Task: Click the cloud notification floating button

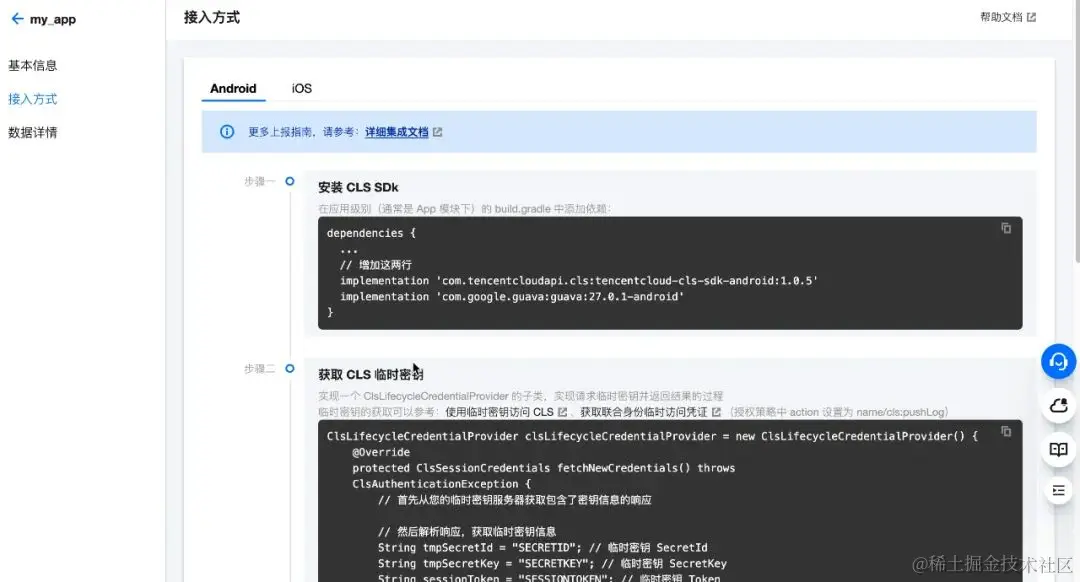Action: [1059, 406]
